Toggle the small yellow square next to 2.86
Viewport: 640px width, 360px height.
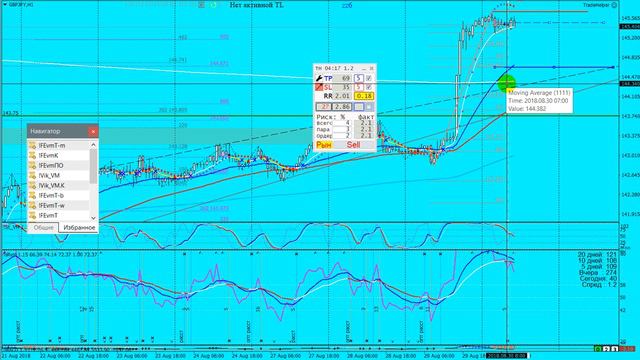tap(358, 107)
